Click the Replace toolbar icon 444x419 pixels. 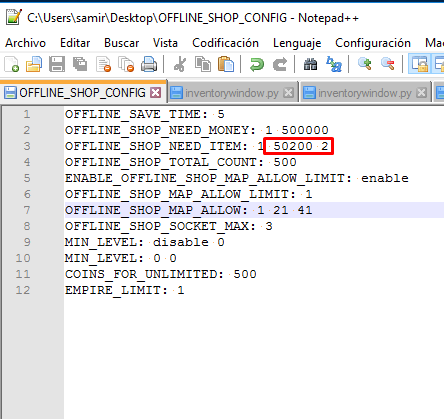334,64
